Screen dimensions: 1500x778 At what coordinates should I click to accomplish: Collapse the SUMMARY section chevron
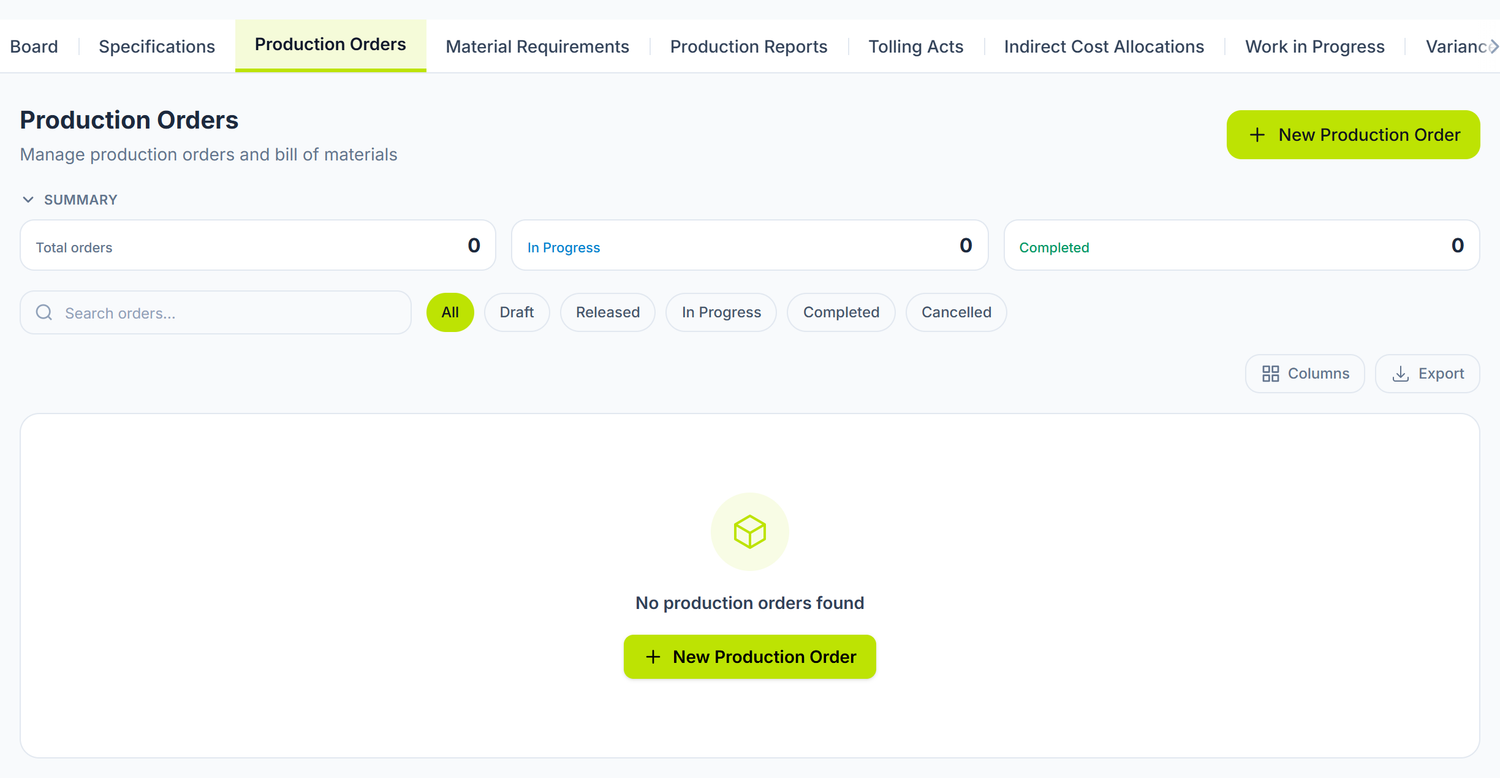[x=28, y=200]
